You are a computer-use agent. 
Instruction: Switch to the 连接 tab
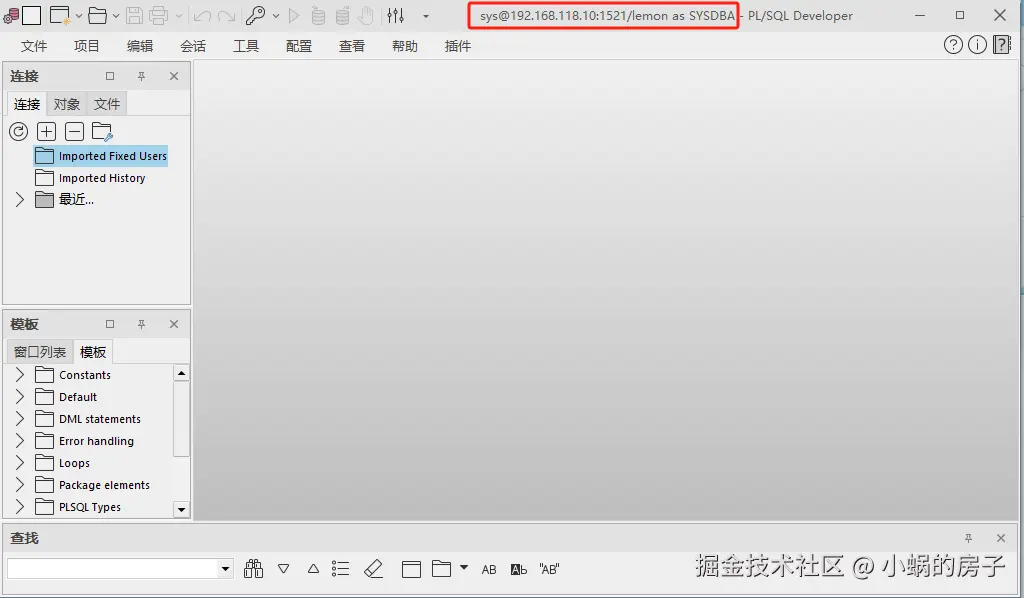tap(27, 104)
